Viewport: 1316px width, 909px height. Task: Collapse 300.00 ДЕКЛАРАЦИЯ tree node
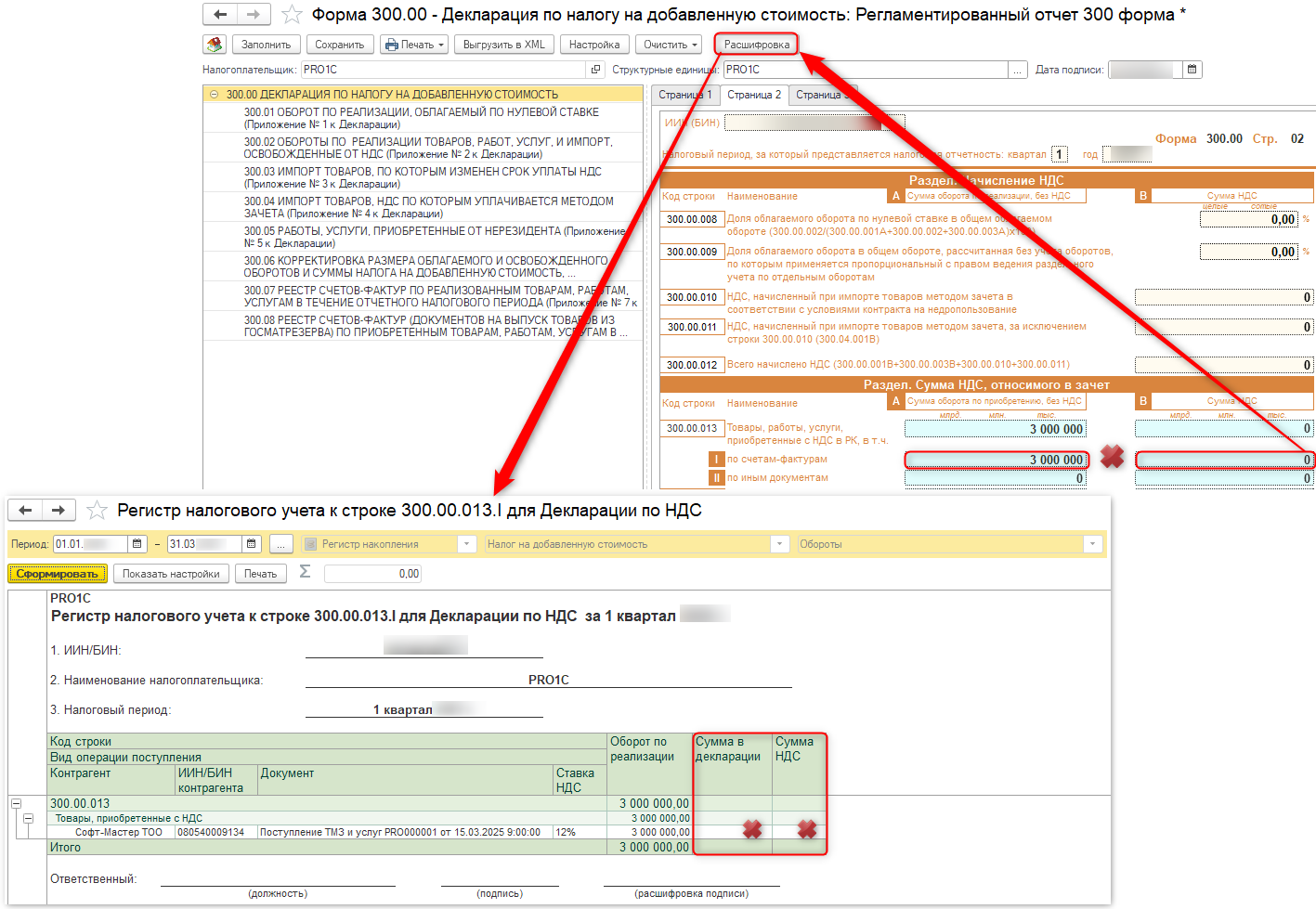215,95
